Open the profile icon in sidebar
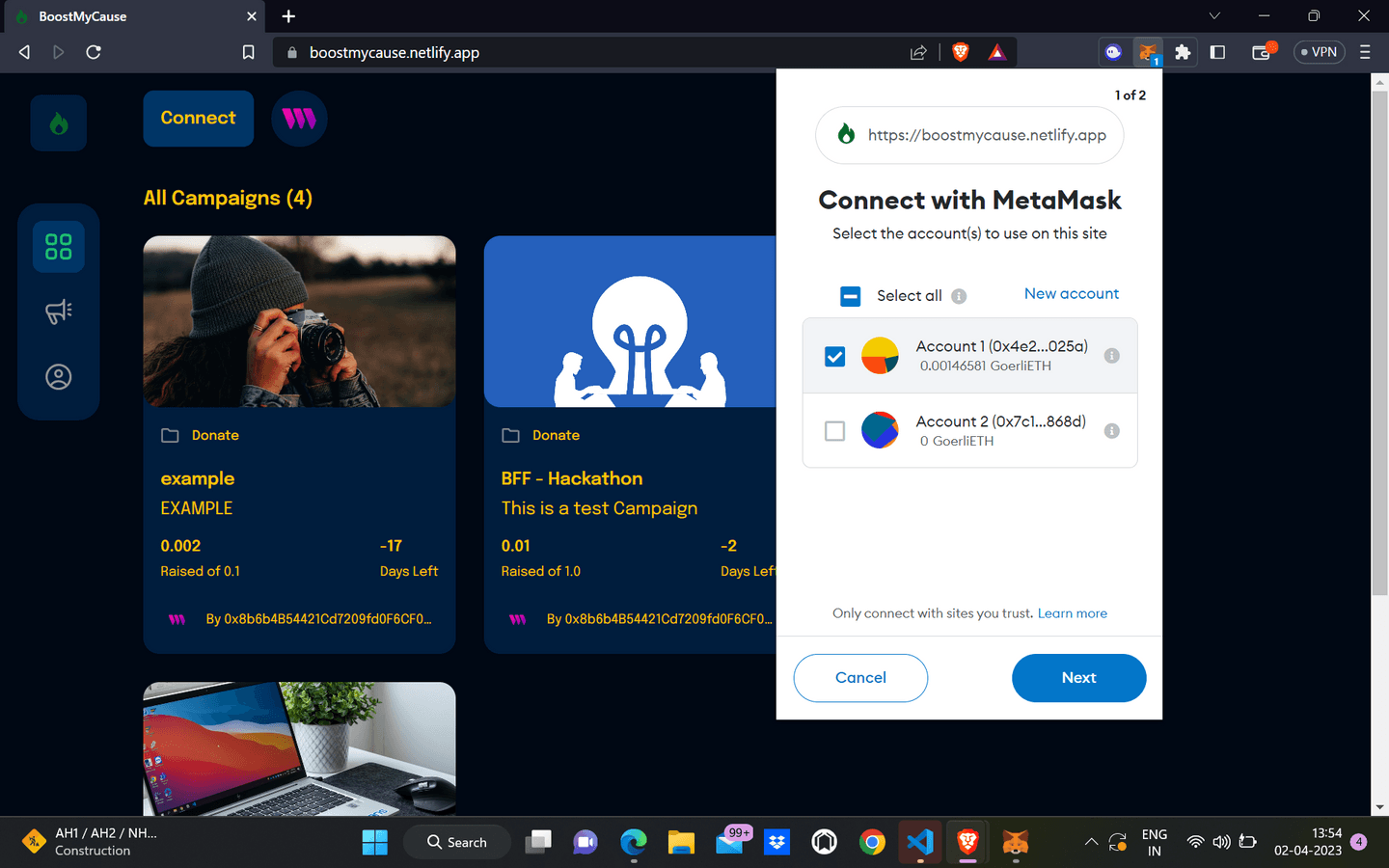The image size is (1389, 868). [59, 377]
